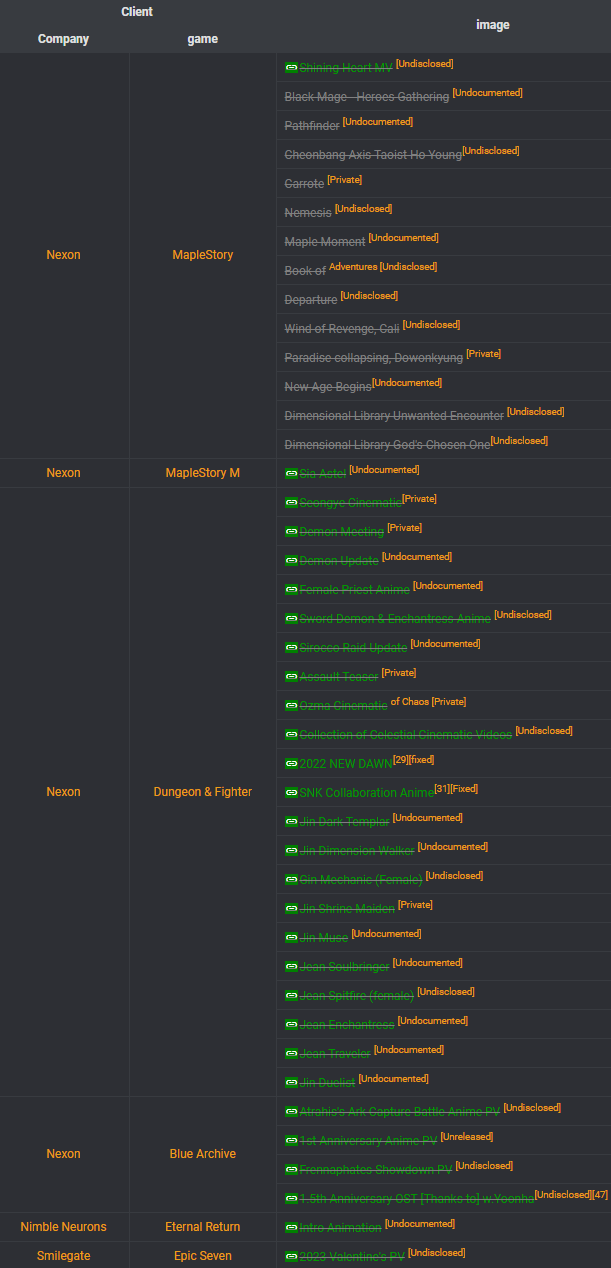Click the Company column header
This screenshot has height=1268, width=611.
[x=63, y=39]
